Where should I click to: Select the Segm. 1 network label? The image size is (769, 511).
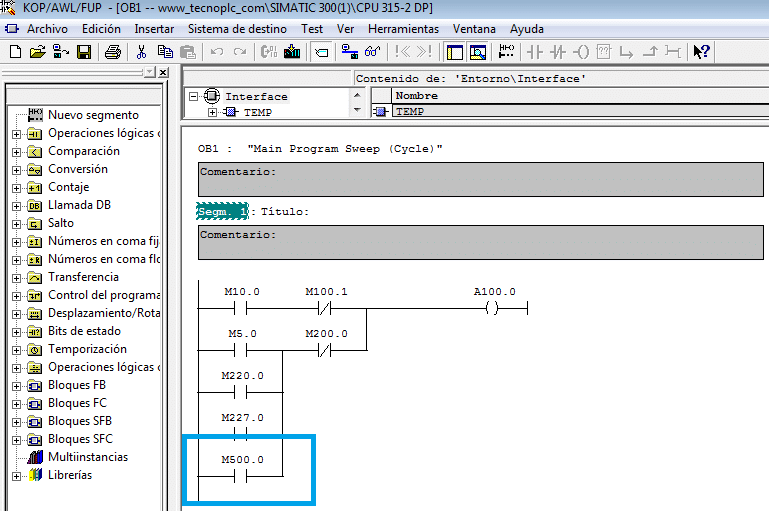(223, 211)
